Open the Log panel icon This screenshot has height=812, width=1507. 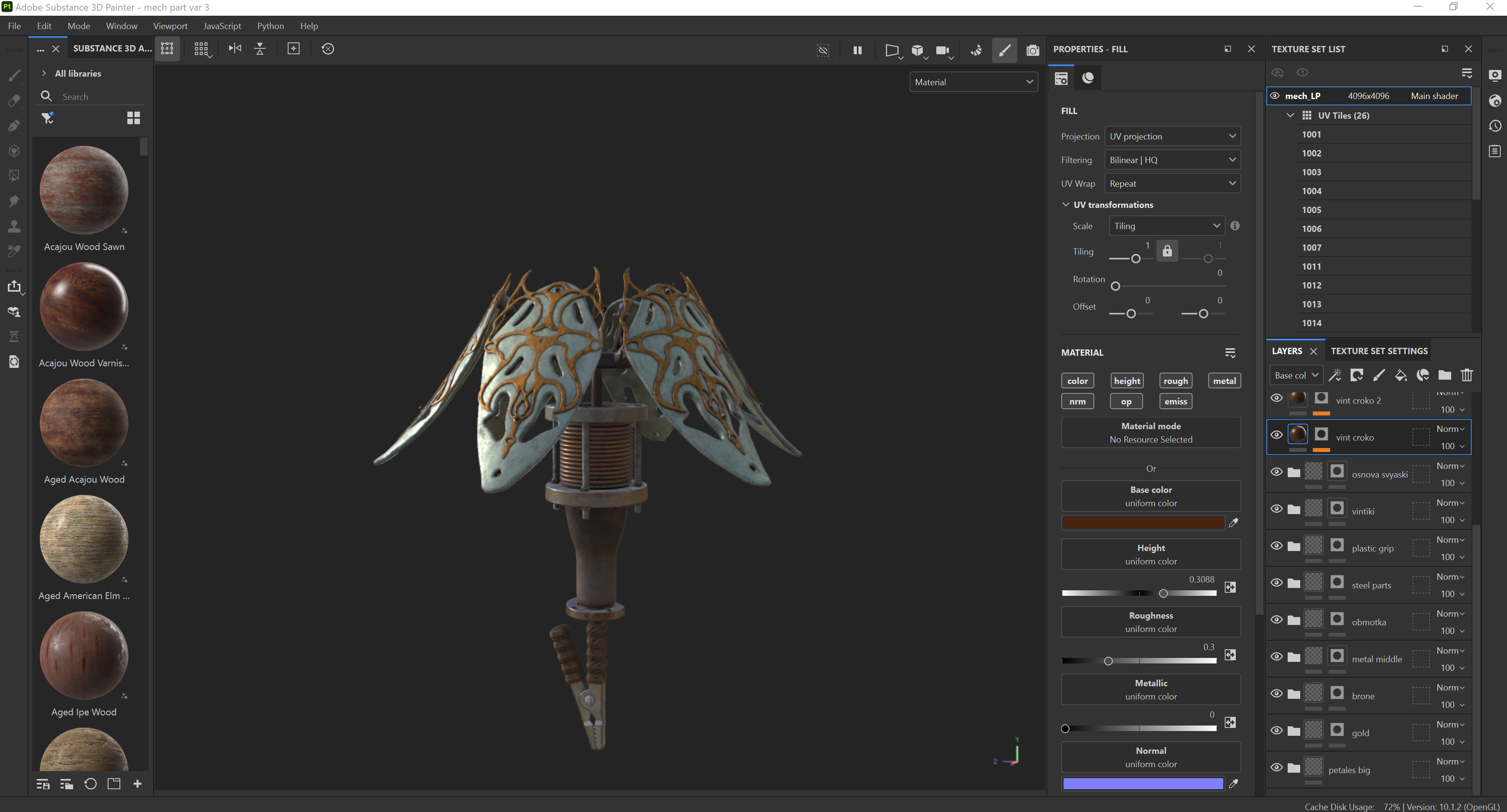click(1495, 151)
